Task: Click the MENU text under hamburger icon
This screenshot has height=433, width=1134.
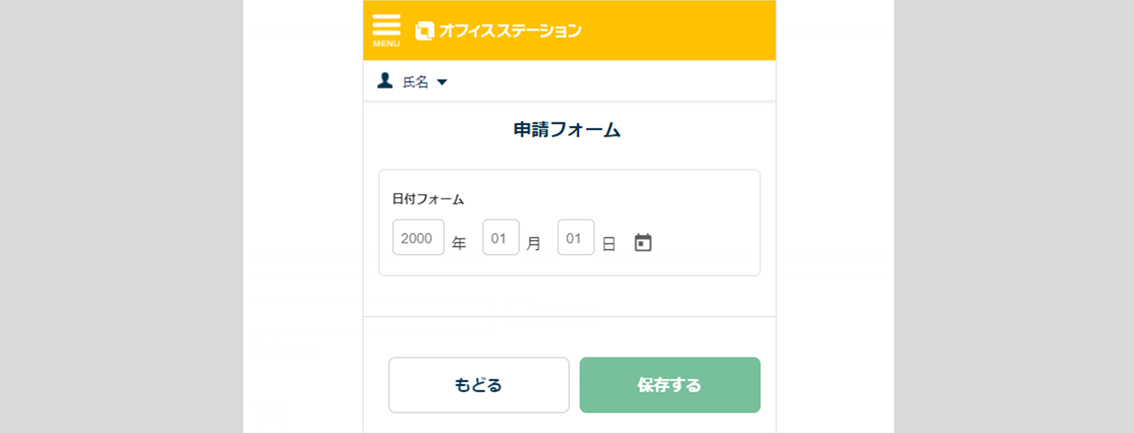Action: point(386,44)
